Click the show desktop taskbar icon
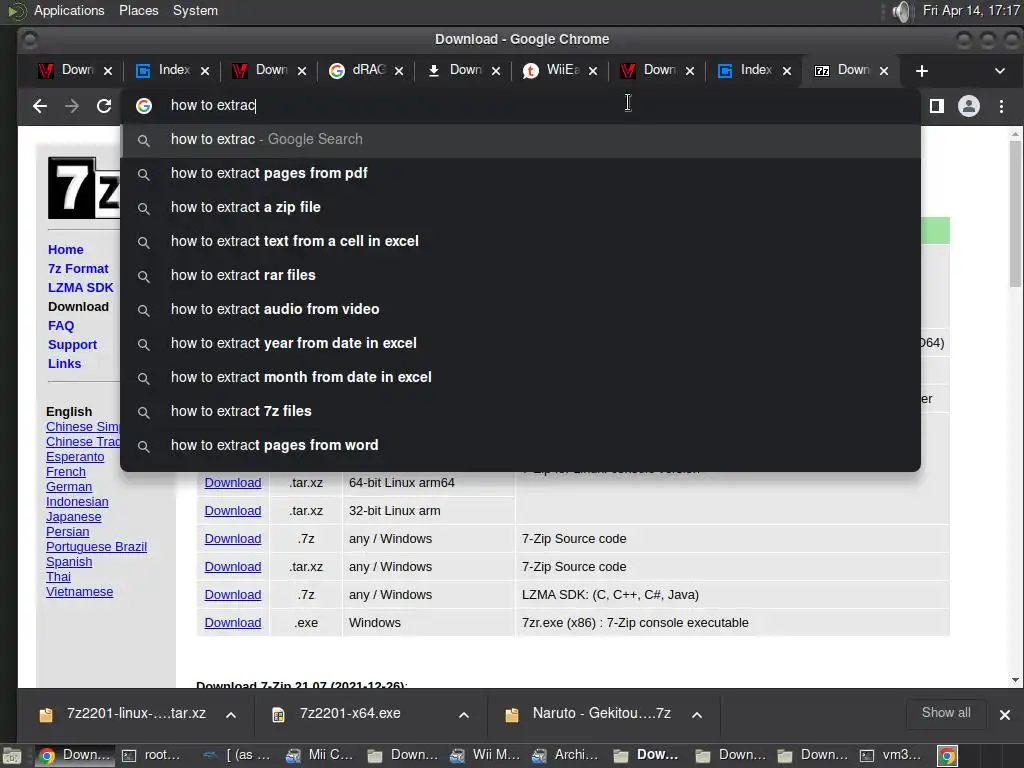 click(12, 756)
